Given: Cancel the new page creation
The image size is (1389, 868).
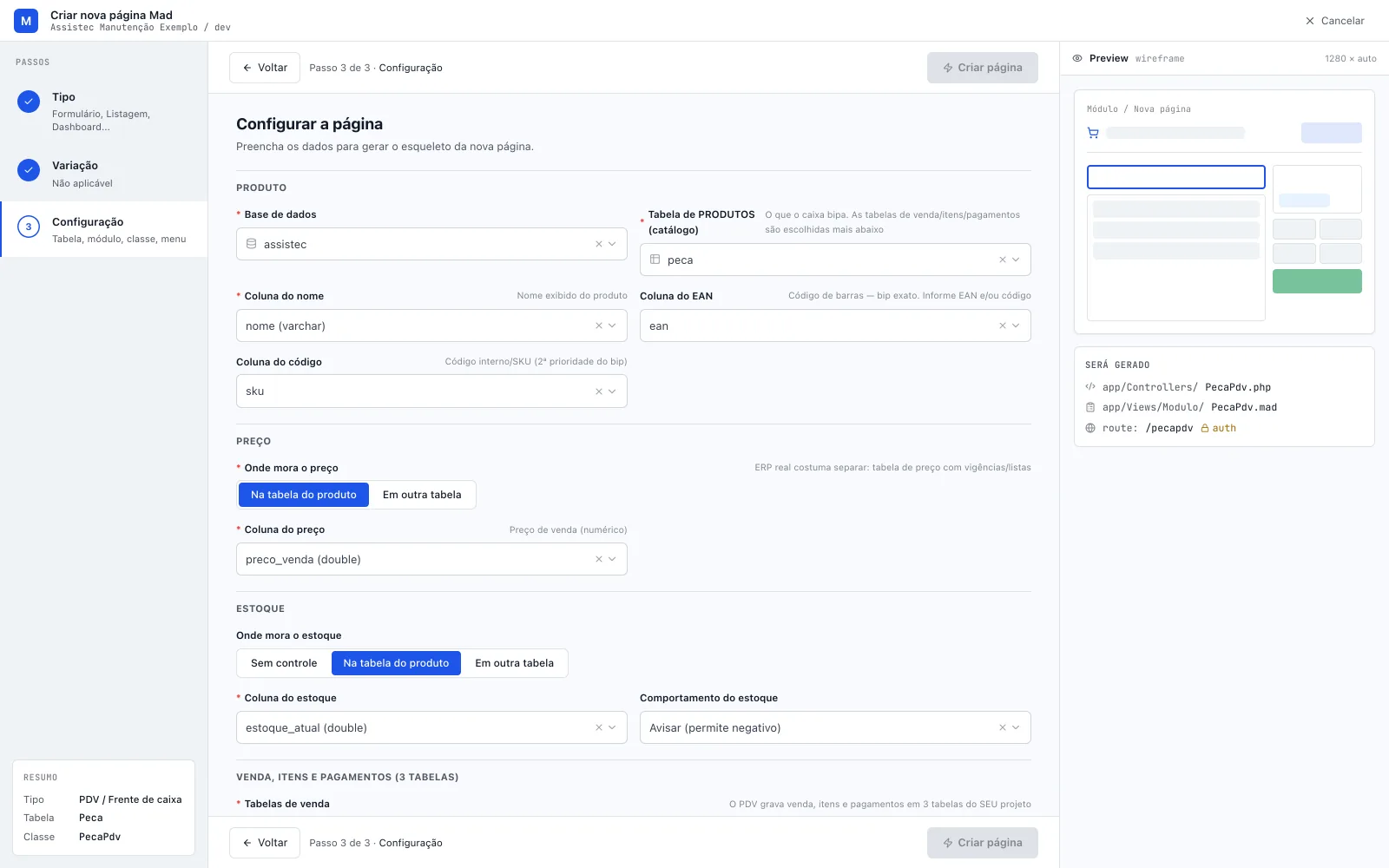Looking at the screenshot, I should point(1335,21).
